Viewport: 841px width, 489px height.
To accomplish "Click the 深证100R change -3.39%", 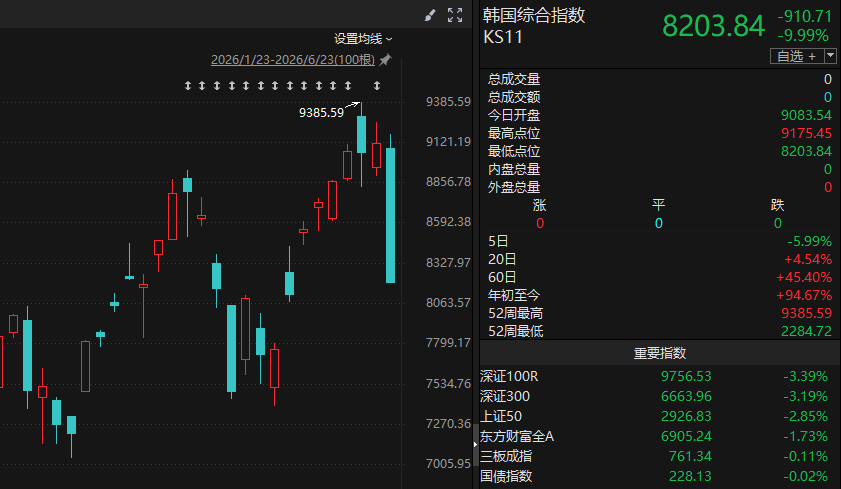I will tap(805, 376).
